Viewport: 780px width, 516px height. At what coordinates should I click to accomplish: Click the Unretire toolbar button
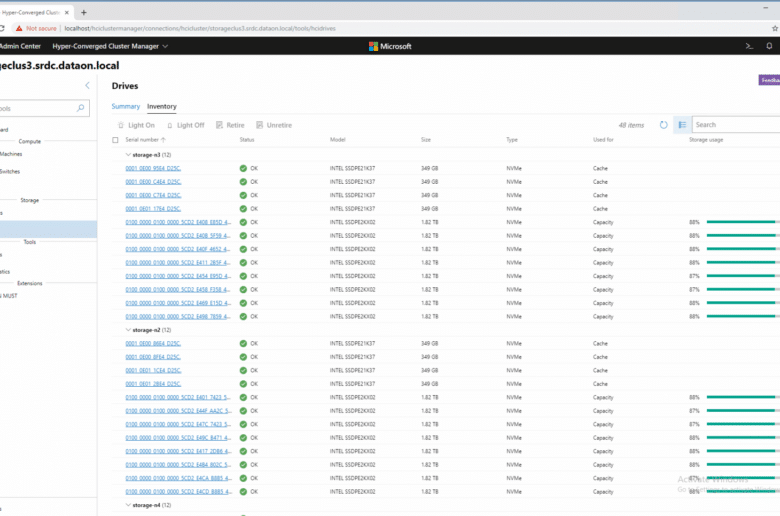(274, 125)
